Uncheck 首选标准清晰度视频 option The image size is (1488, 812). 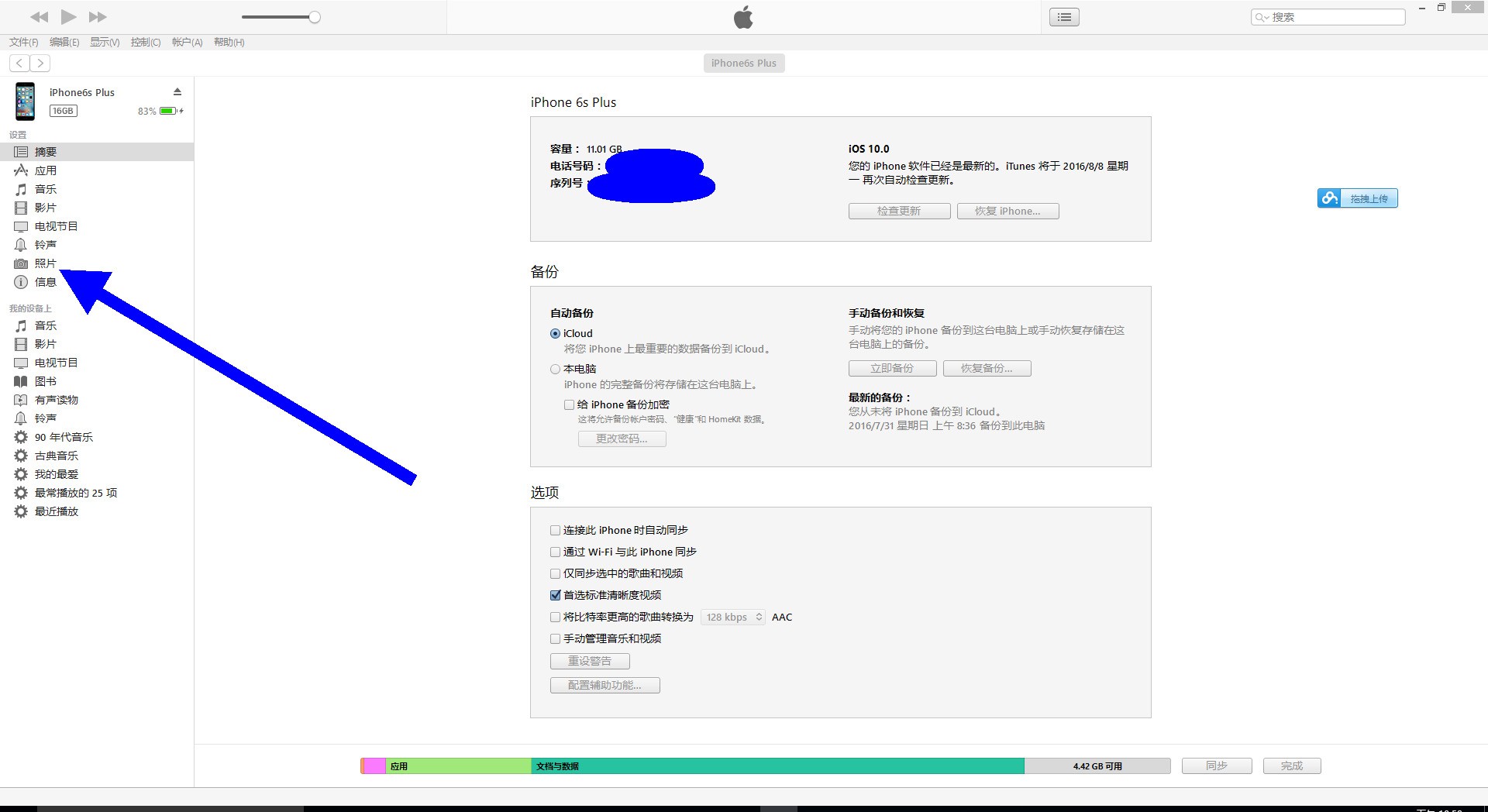click(556, 596)
